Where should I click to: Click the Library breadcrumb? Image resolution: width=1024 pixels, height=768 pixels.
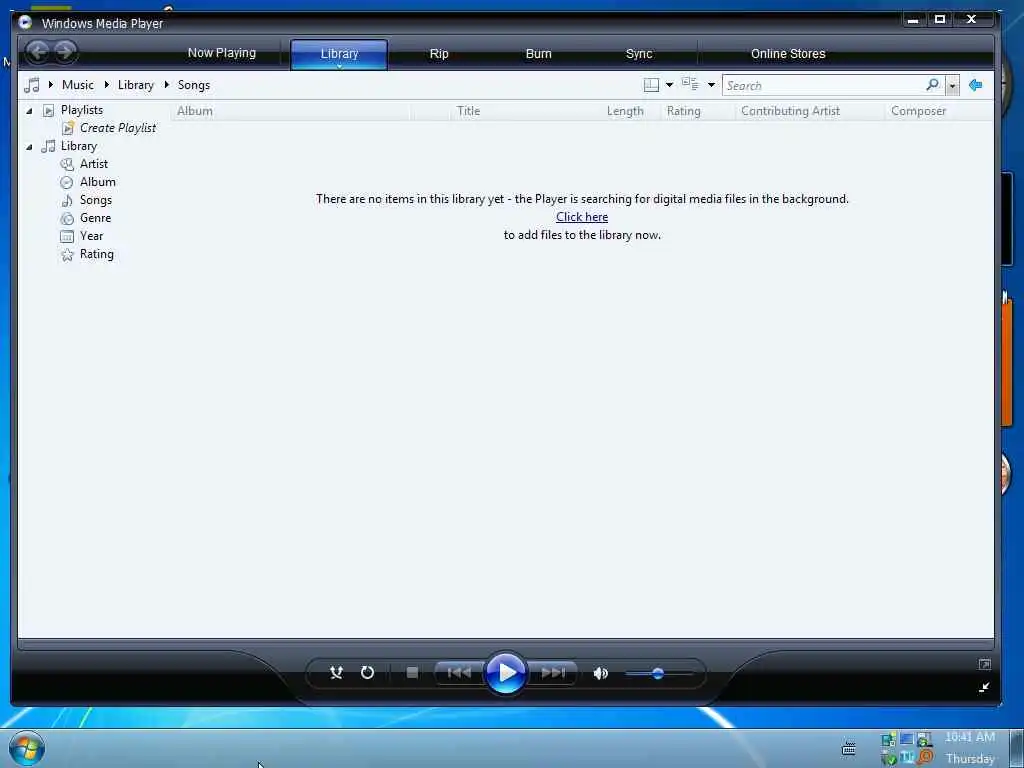coord(136,85)
